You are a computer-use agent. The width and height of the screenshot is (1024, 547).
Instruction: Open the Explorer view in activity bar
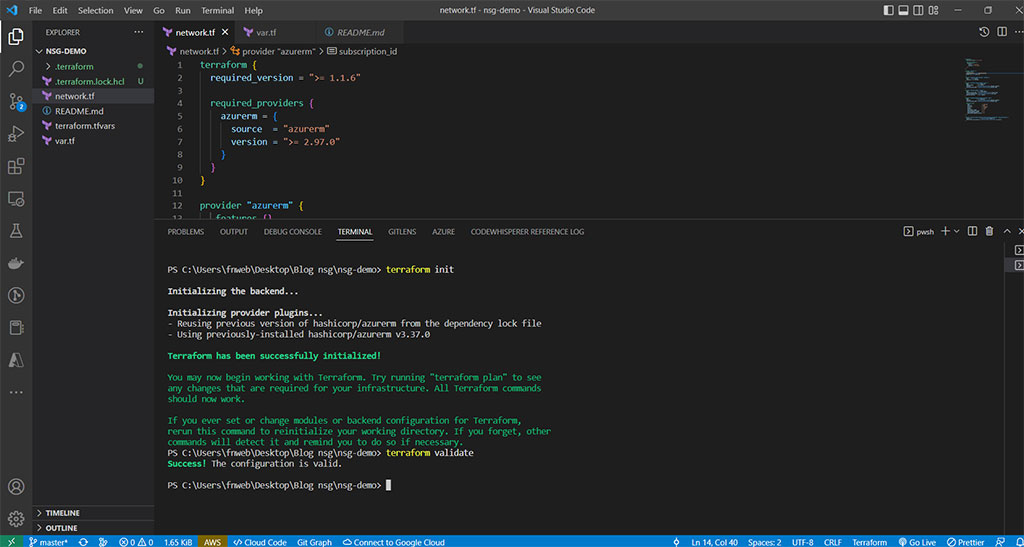pyautogui.click(x=16, y=37)
